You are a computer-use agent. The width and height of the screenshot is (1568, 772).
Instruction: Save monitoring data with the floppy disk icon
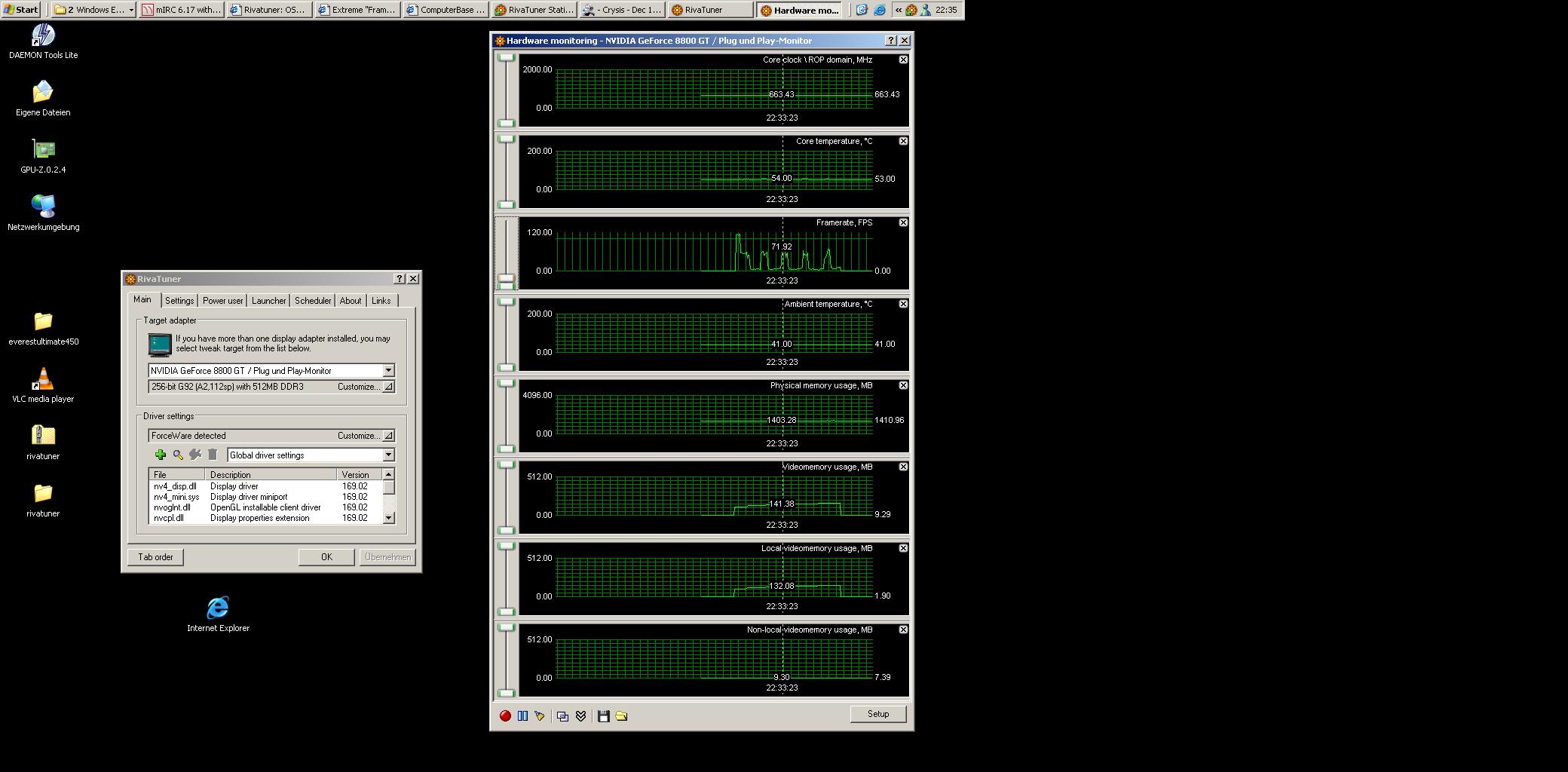pyautogui.click(x=604, y=716)
